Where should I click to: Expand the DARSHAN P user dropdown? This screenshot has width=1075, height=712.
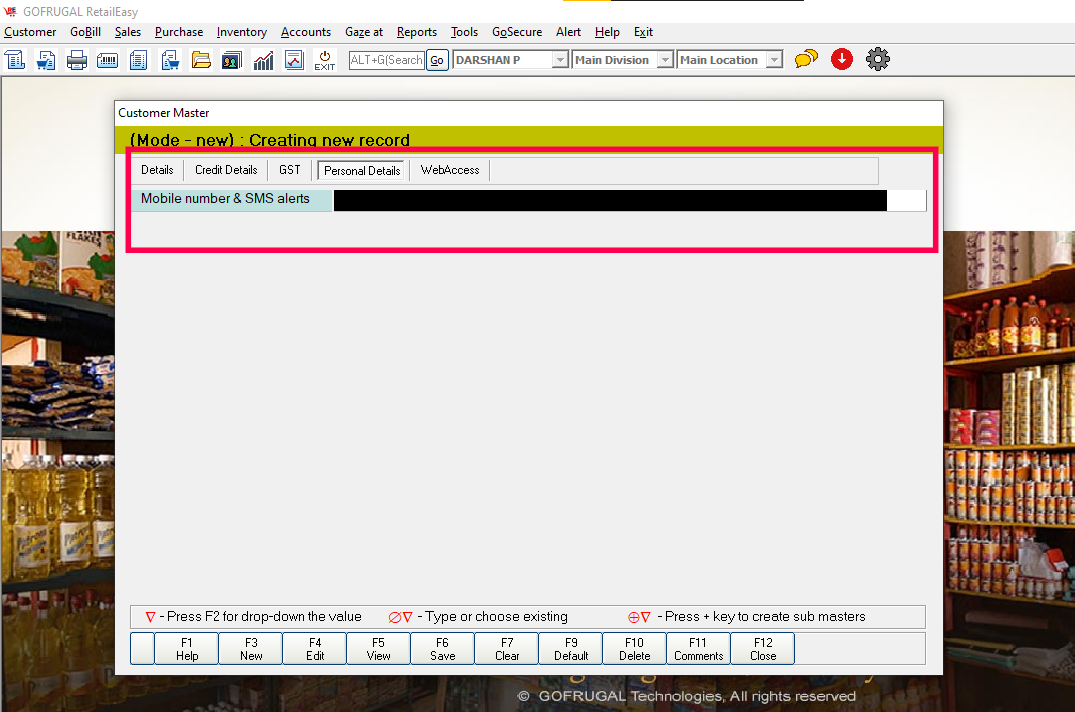tap(560, 60)
